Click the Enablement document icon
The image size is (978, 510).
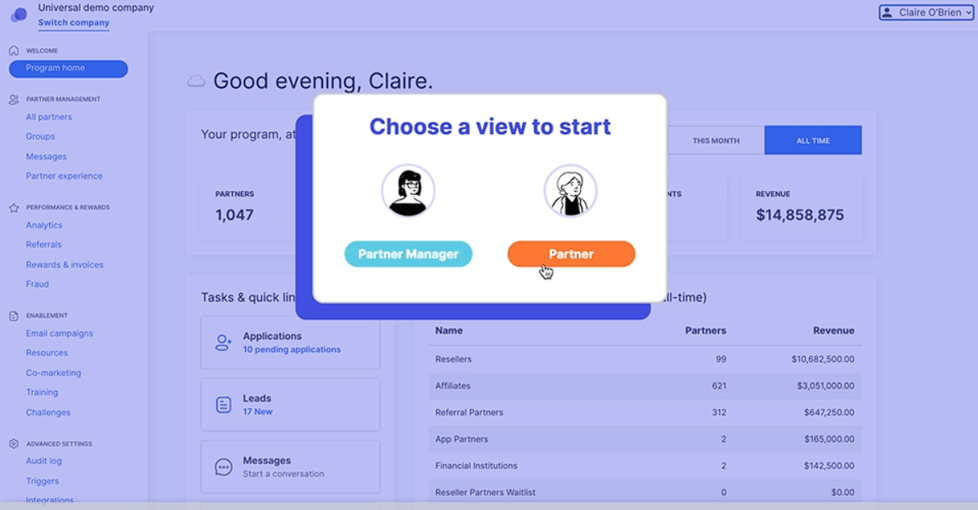[14, 316]
